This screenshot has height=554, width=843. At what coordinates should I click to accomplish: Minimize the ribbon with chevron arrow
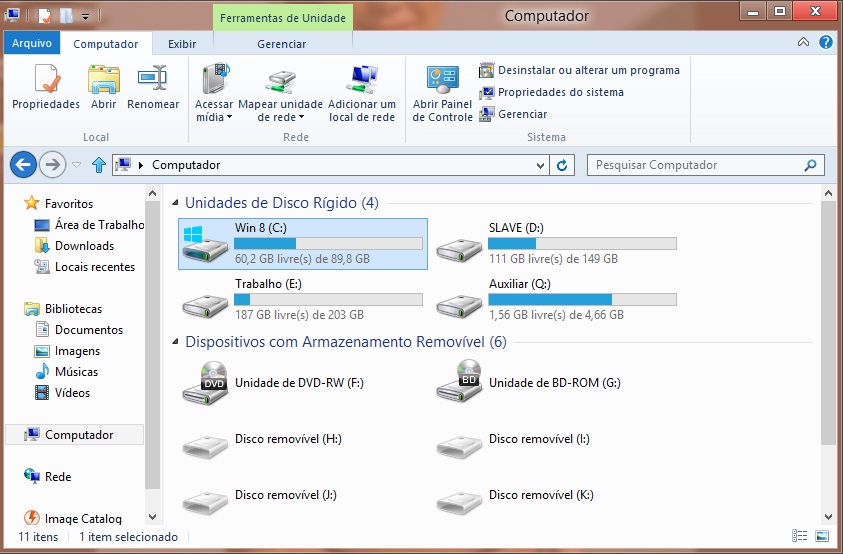point(804,43)
